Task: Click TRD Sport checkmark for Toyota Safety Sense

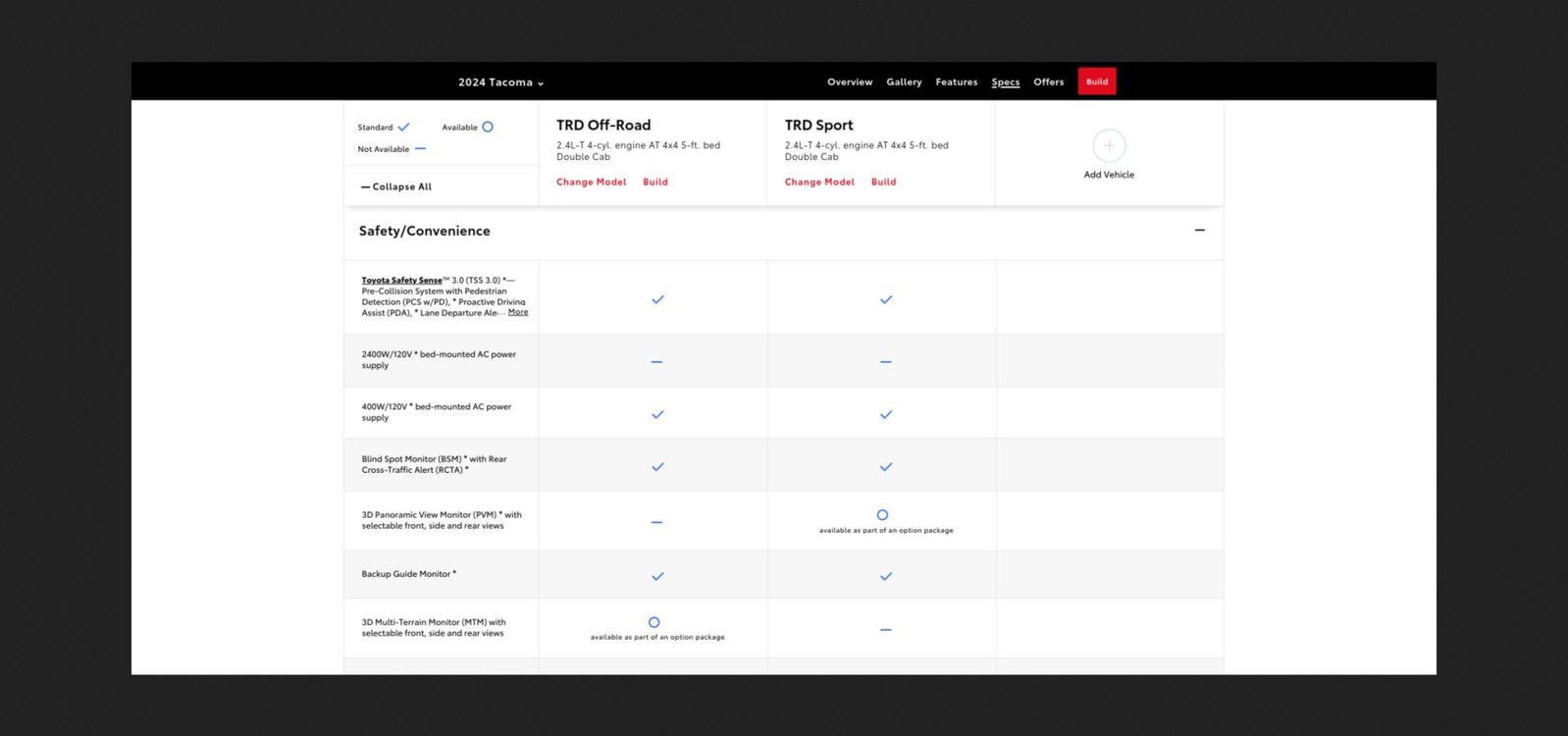Action: [x=886, y=299]
